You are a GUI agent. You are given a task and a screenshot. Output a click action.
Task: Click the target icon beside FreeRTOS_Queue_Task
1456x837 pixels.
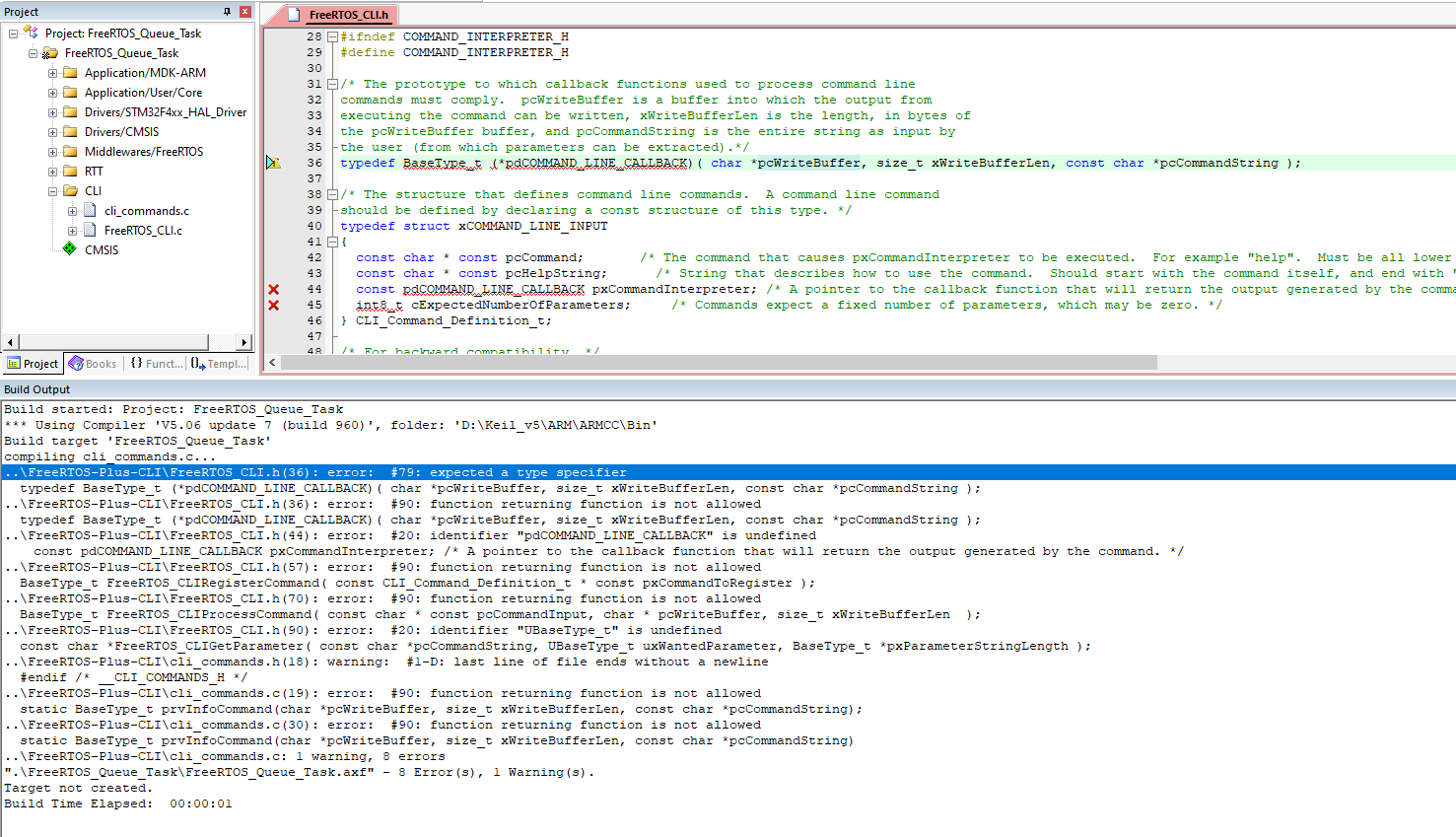[x=49, y=53]
